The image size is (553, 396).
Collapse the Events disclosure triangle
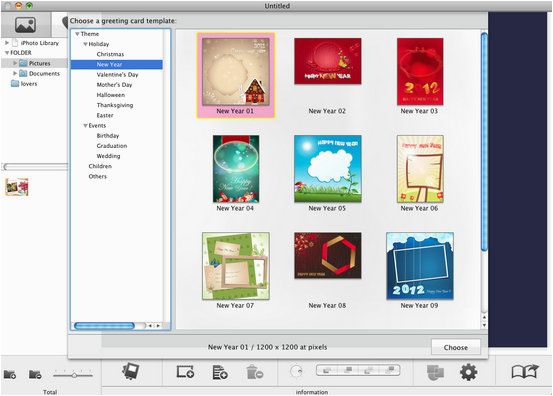click(x=85, y=126)
